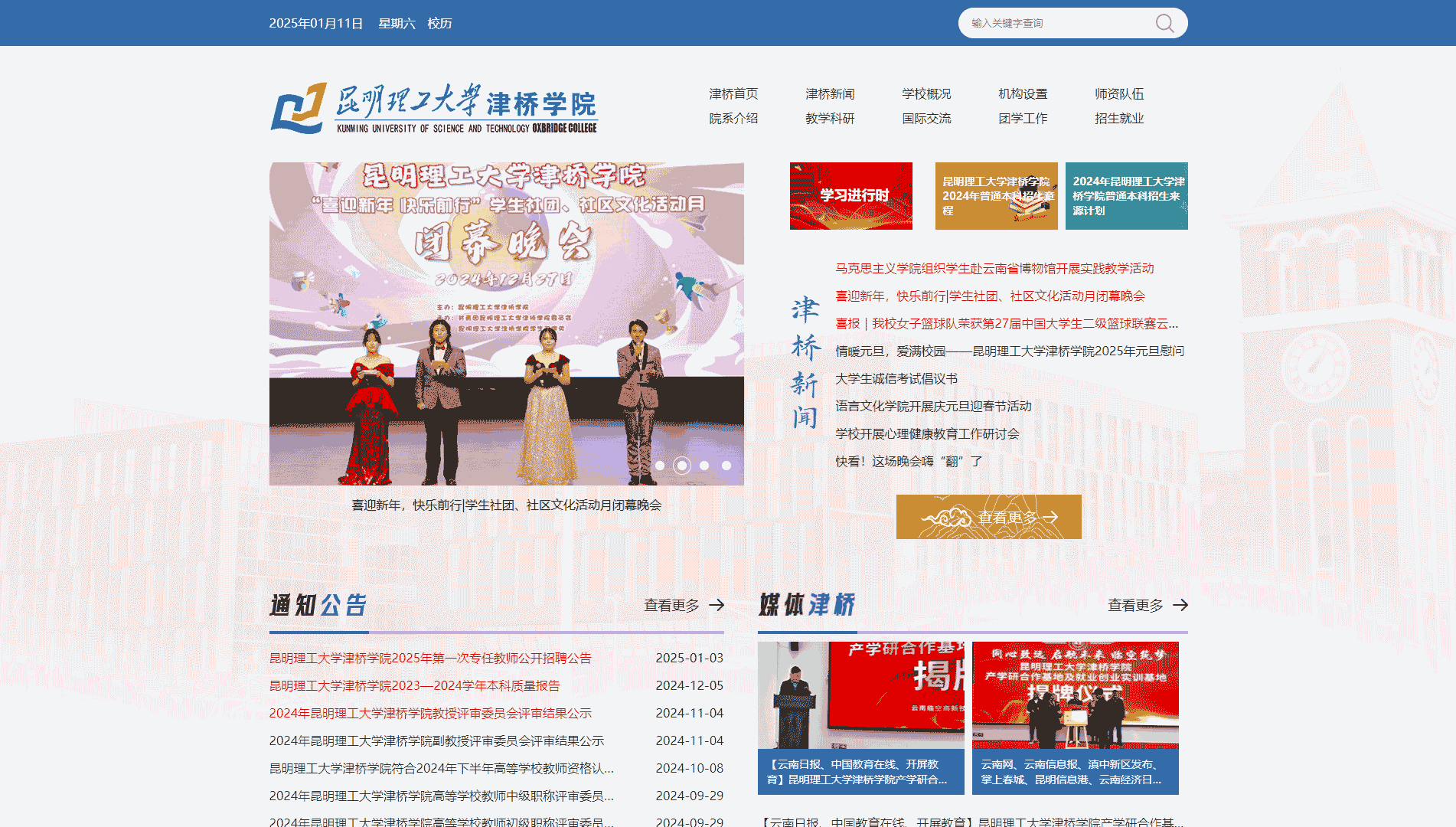The height and width of the screenshot is (827, 1456).
Task: Open the 学校概况 menu item
Action: tap(926, 94)
